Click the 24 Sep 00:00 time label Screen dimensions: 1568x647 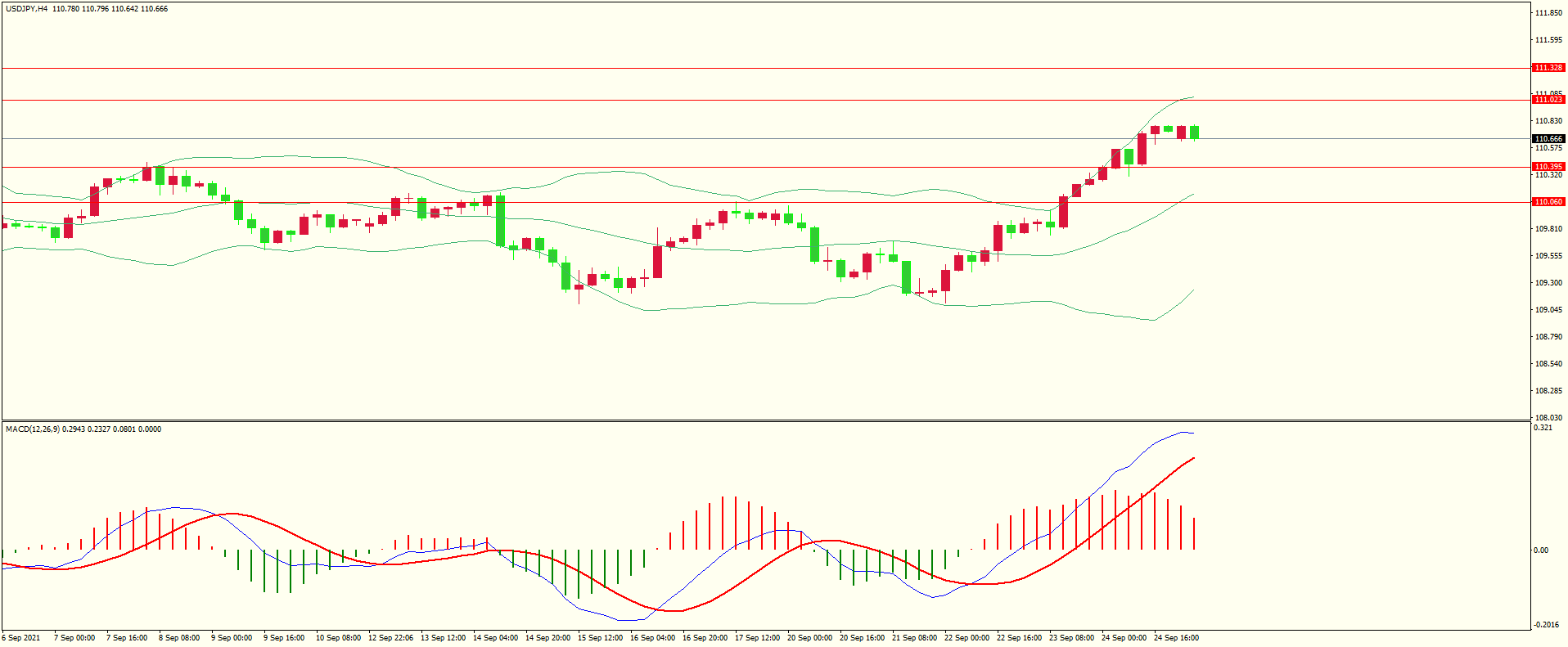pos(1124,638)
